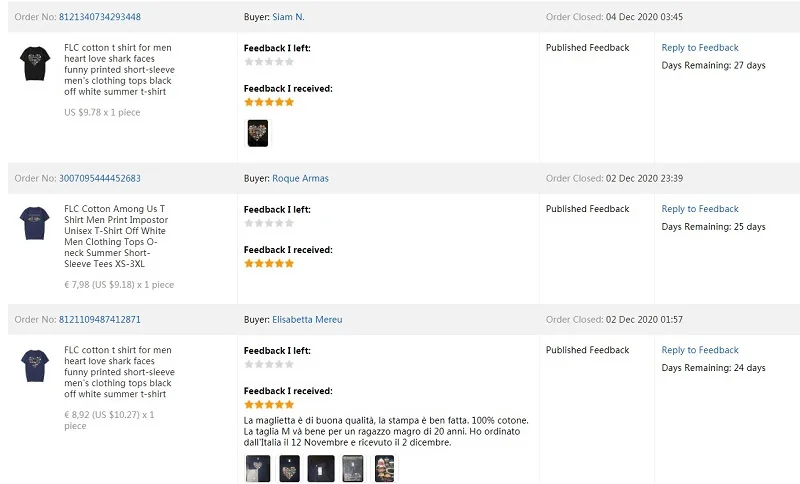800x484 pixels.
Task: Open black heart t-shirt product image
Action: coord(35,64)
